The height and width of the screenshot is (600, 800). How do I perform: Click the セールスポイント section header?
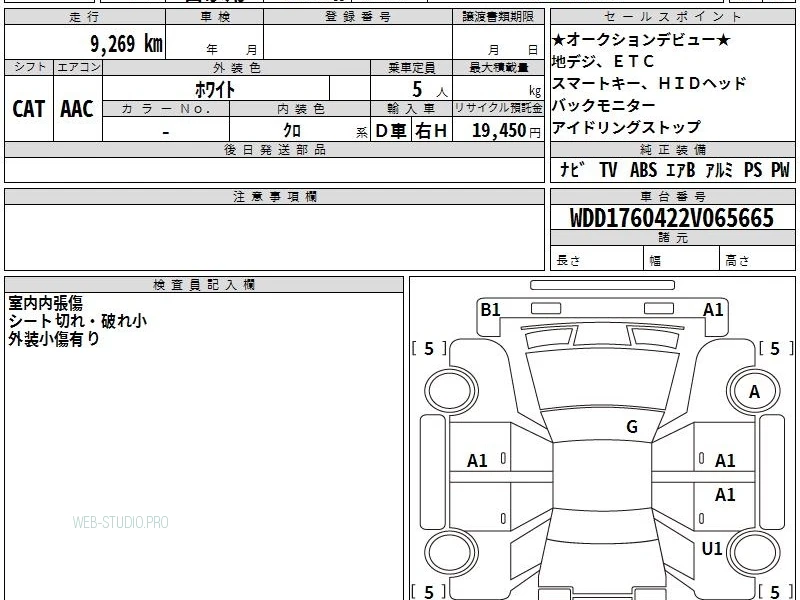click(x=672, y=17)
